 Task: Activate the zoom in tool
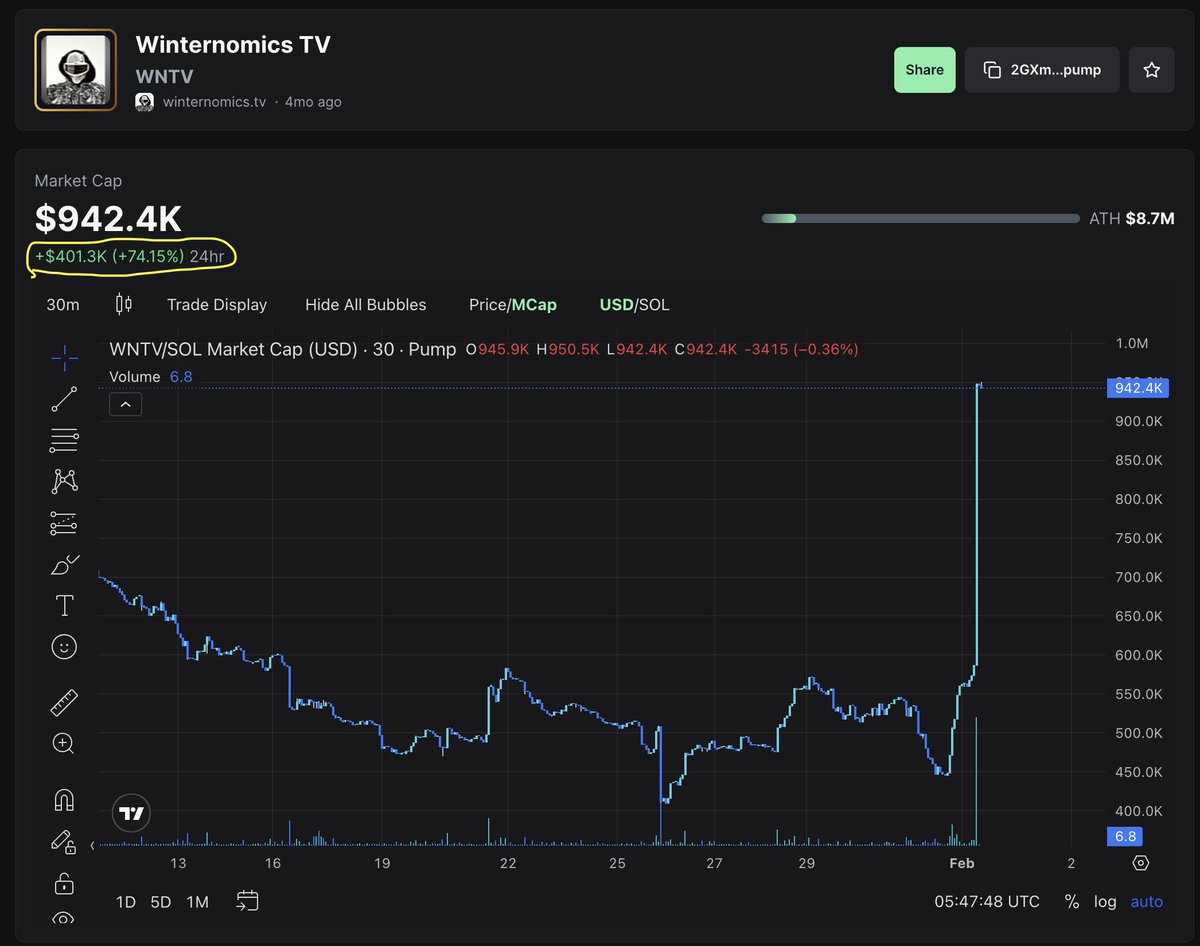[x=64, y=743]
